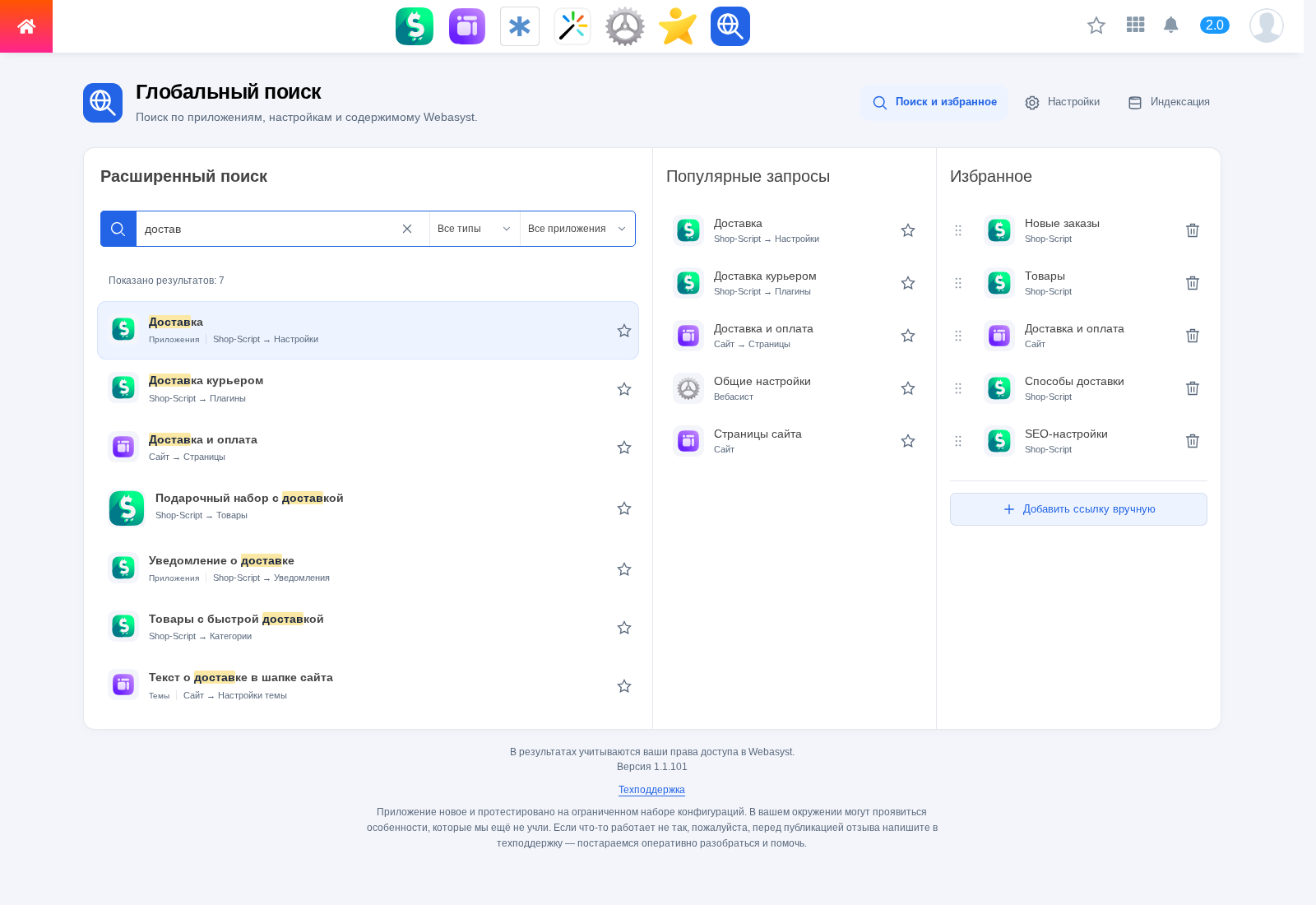Viewport: 1316px width, 905px height.
Task: Click the 2.0 version badge
Action: (1215, 25)
